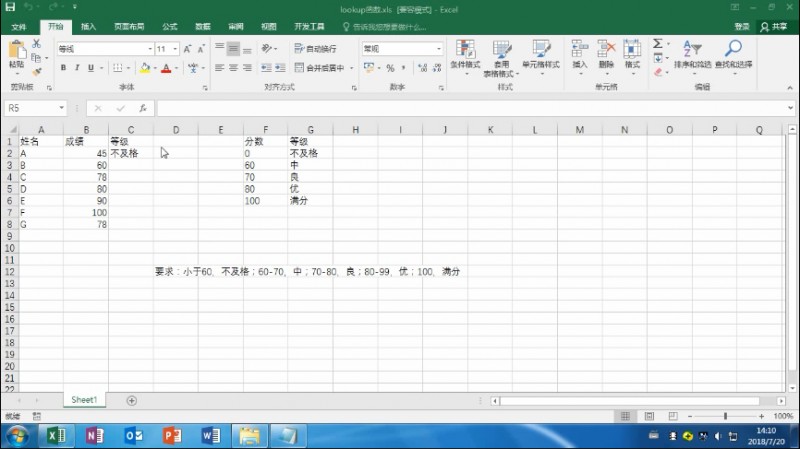800x449 pixels.
Task: Apply the red font color
Action: (166, 68)
